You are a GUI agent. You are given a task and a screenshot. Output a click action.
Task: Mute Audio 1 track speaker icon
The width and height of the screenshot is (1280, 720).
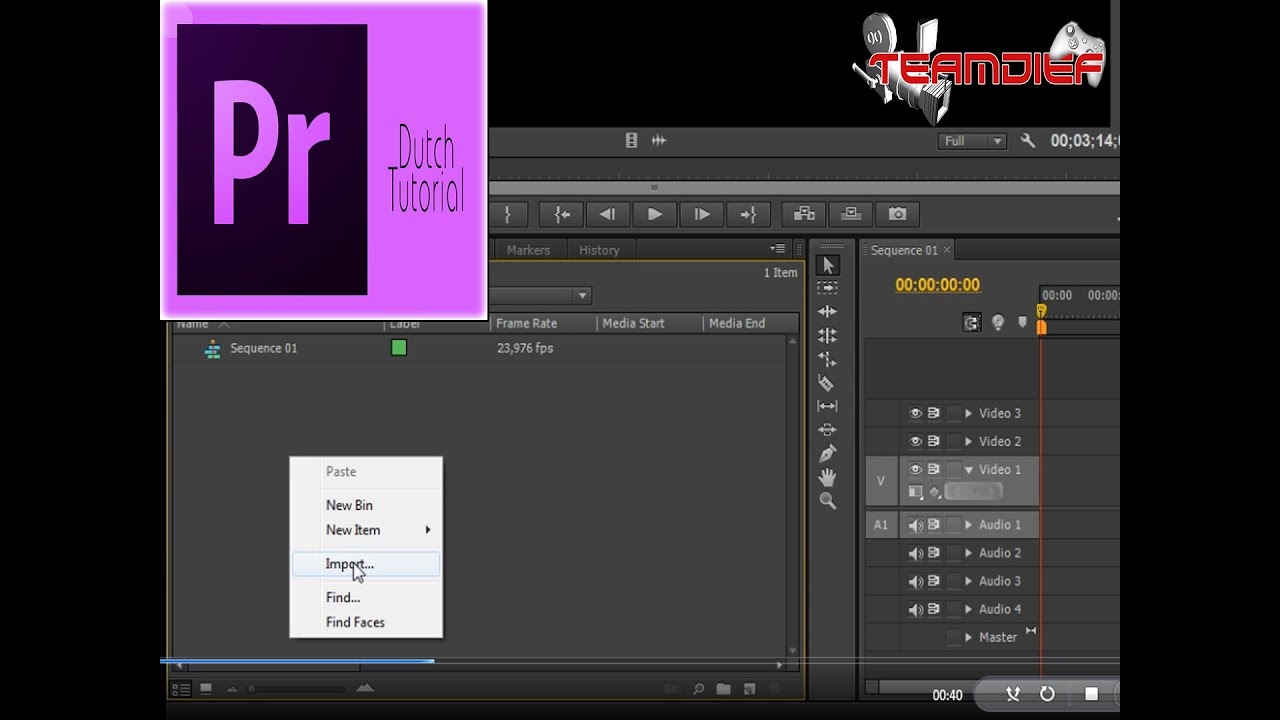coord(915,525)
